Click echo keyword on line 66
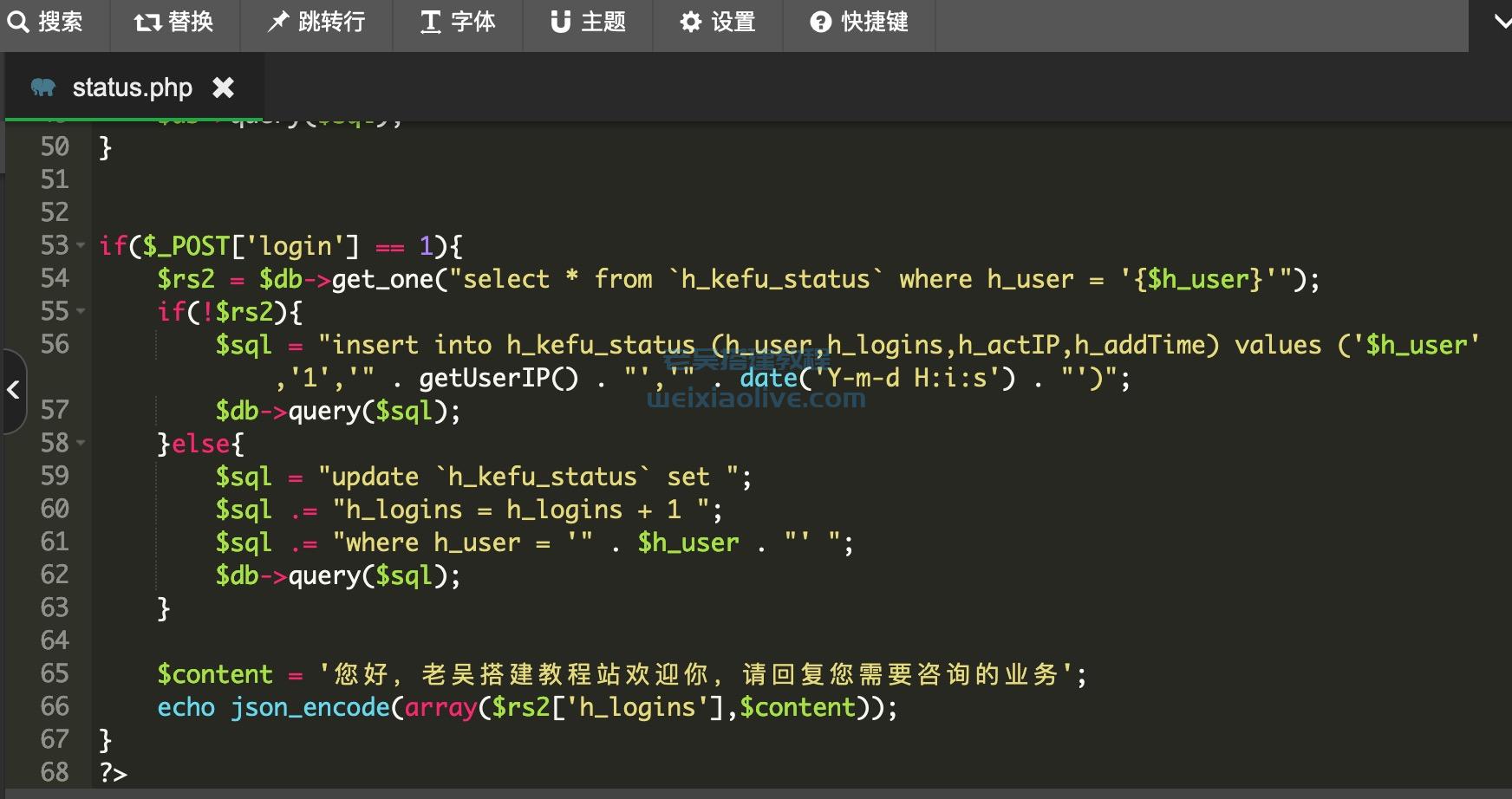This screenshot has width=1512, height=799. click(x=186, y=707)
